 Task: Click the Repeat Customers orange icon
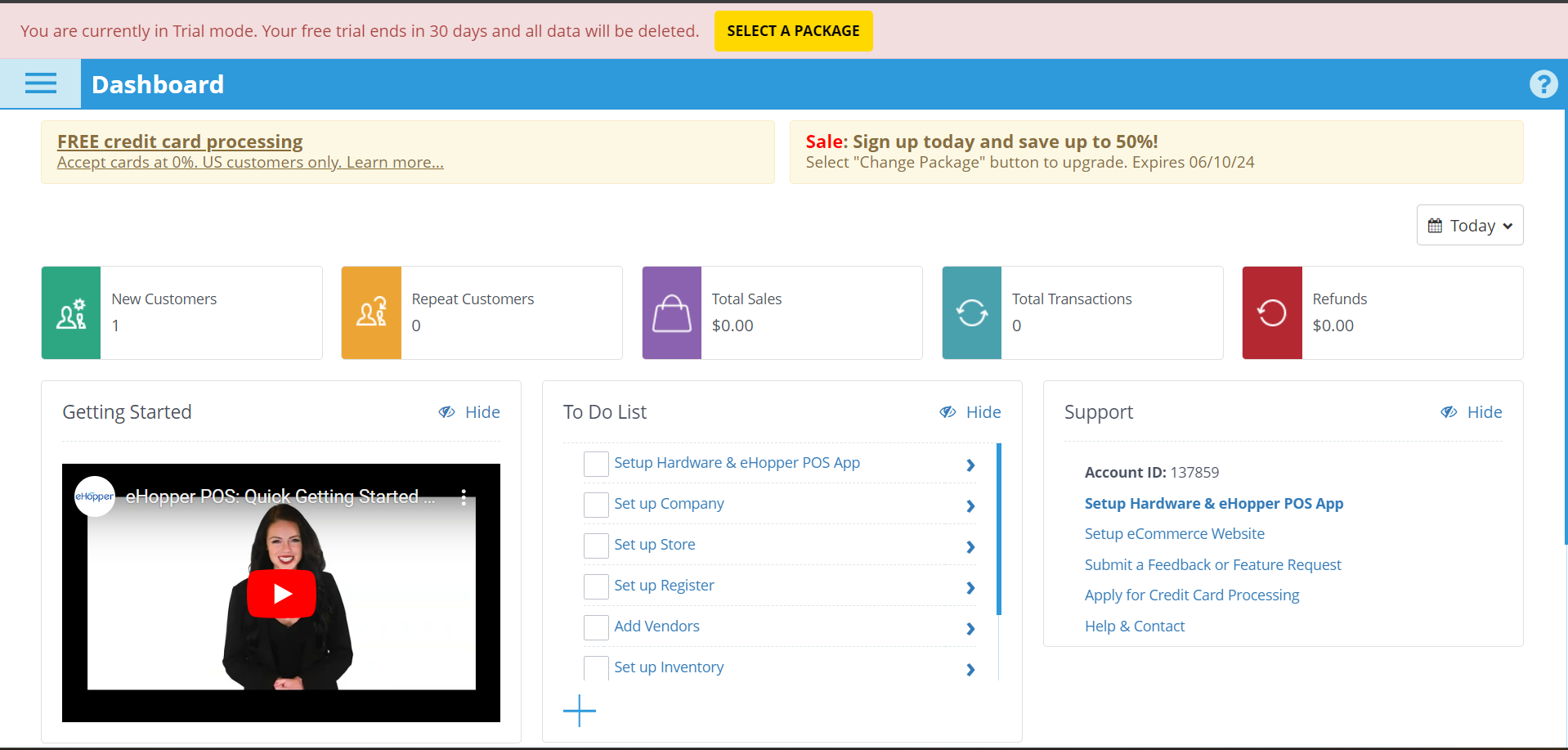pyautogui.click(x=371, y=312)
